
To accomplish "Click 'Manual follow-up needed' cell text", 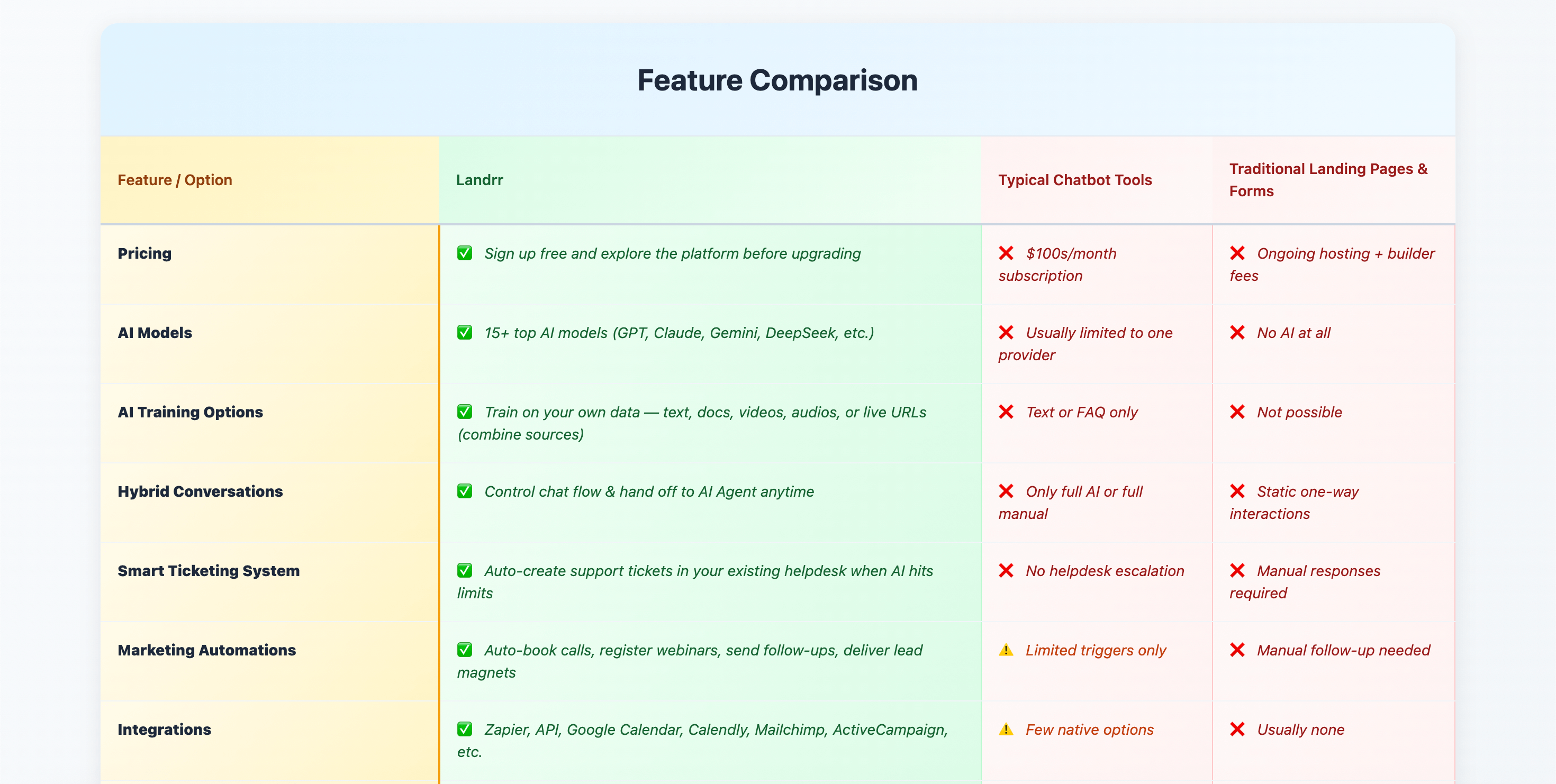I will 1343,650.
